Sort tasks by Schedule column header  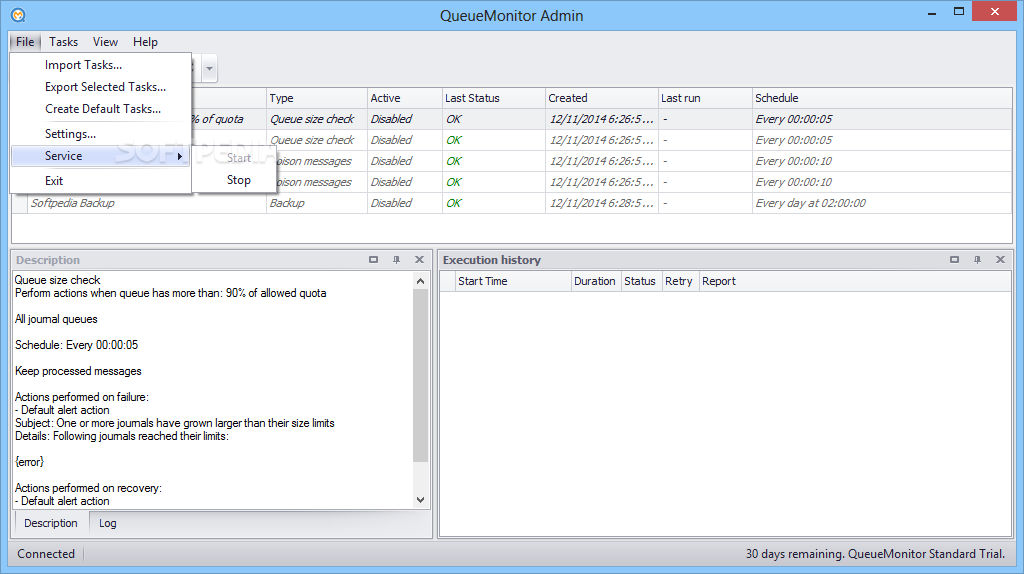pyautogui.click(x=882, y=98)
